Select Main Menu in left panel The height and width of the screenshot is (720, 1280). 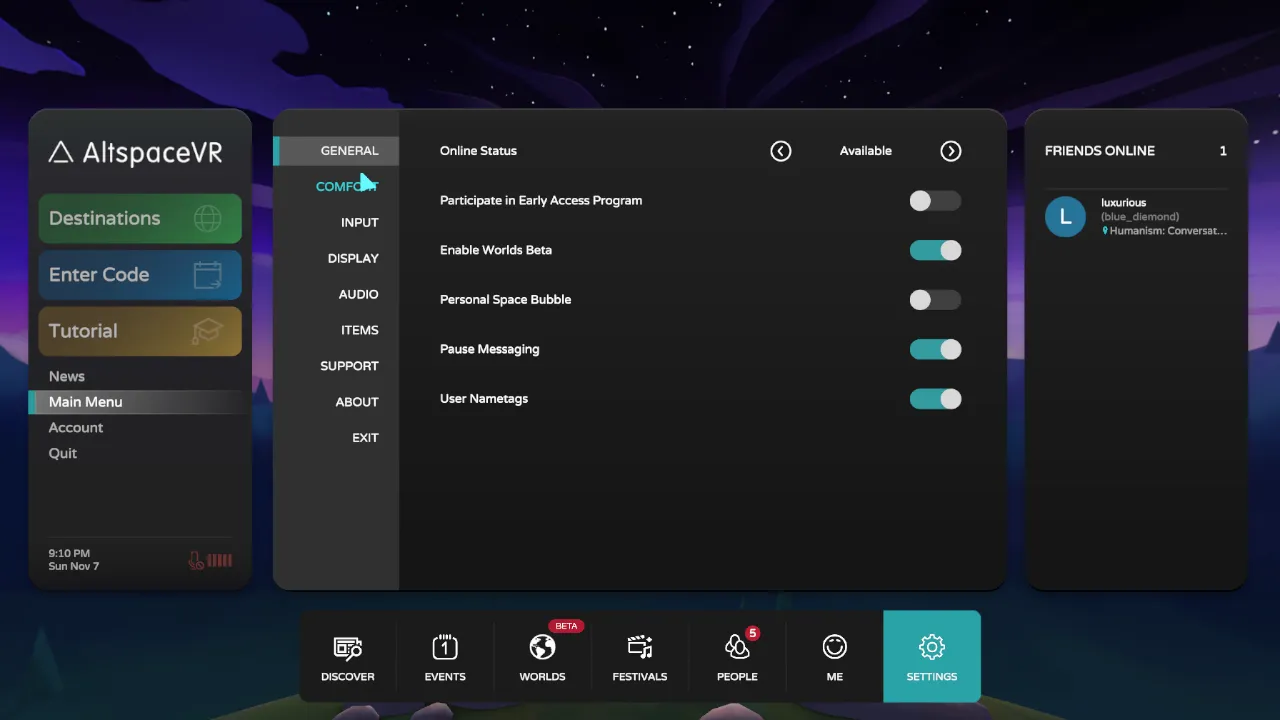(x=137, y=402)
